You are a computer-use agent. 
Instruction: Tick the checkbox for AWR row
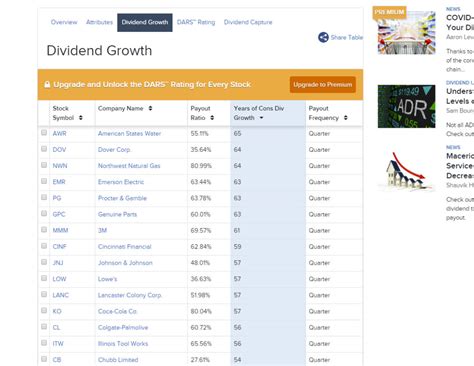[x=44, y=133]
